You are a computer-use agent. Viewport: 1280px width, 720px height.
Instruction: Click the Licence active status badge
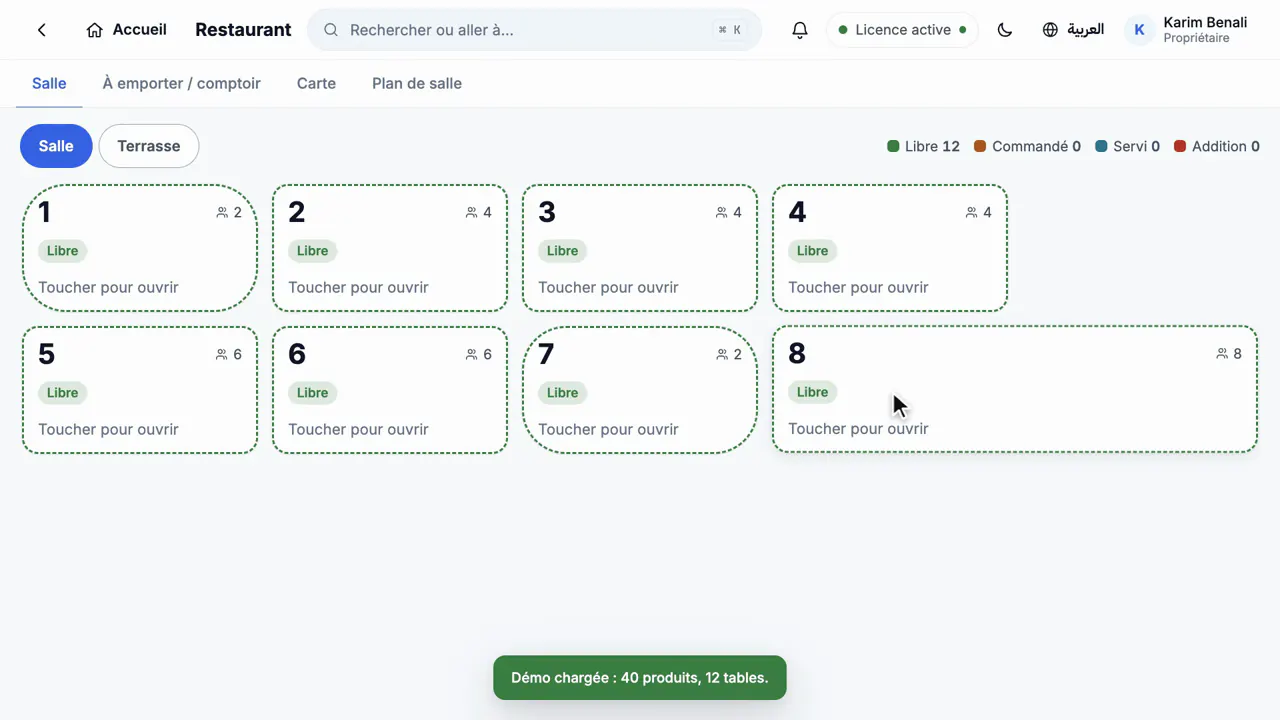[903, 30]
